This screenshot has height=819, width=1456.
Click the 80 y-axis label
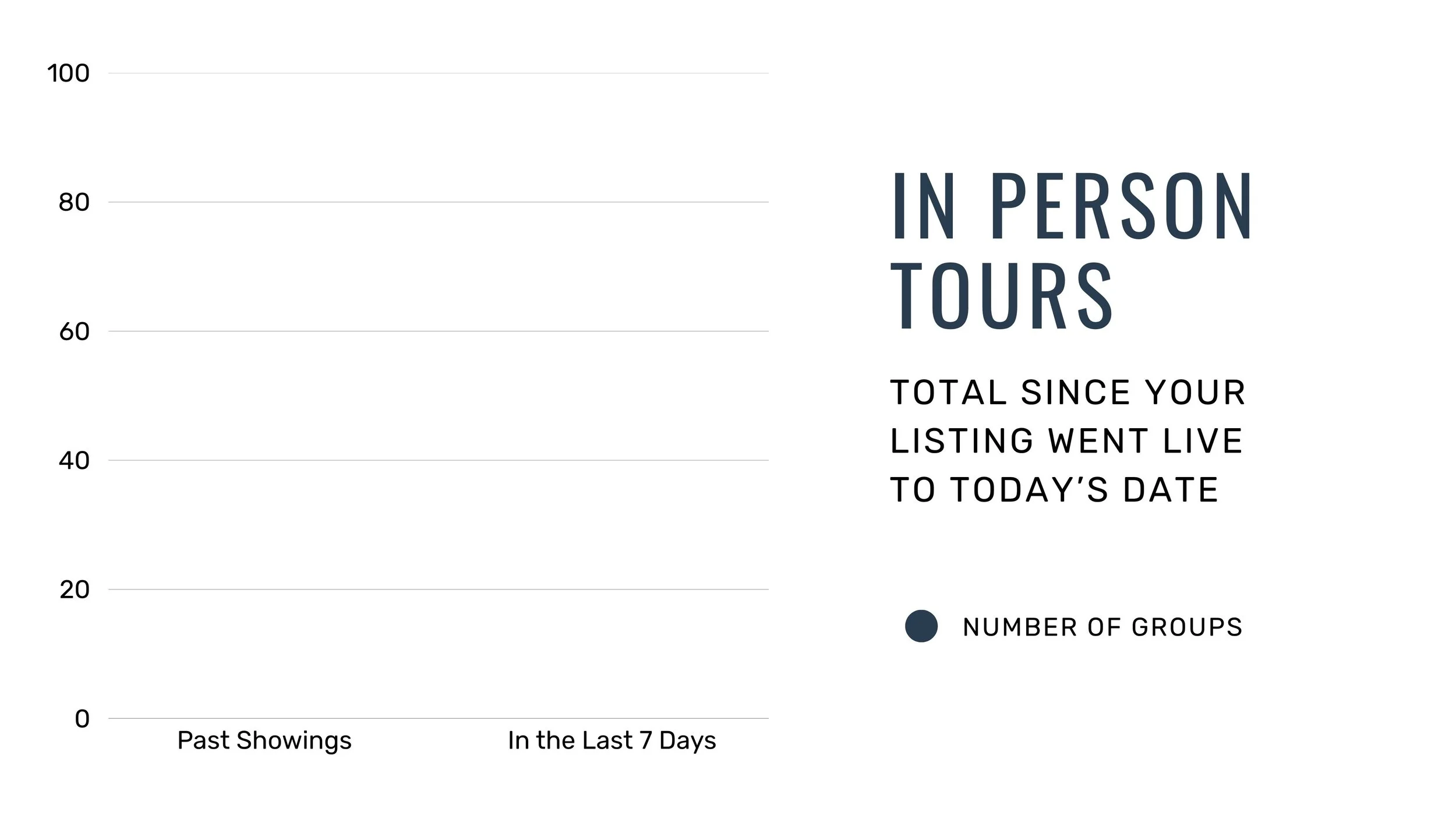click(74, 203)
